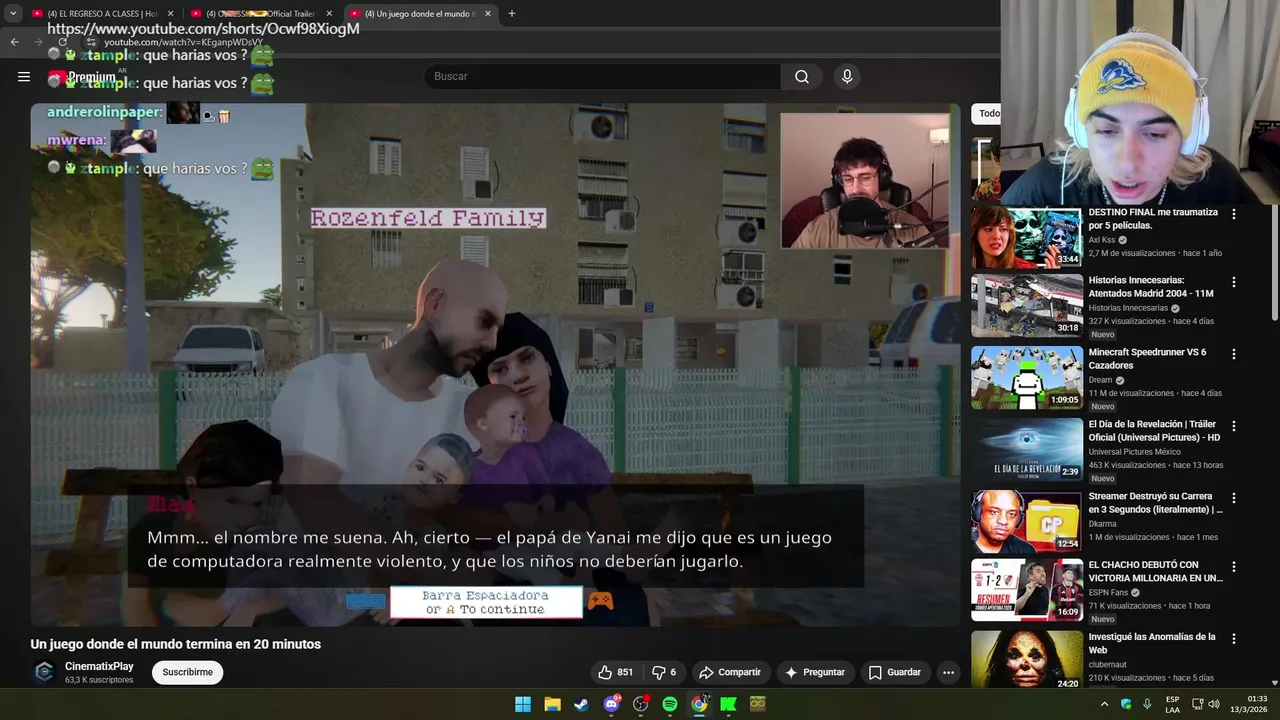Screen dimensions: 1280x720
Task: Open 'Investigué las Anomalías de la Web' thumbnail
Action: point(1027,660)
